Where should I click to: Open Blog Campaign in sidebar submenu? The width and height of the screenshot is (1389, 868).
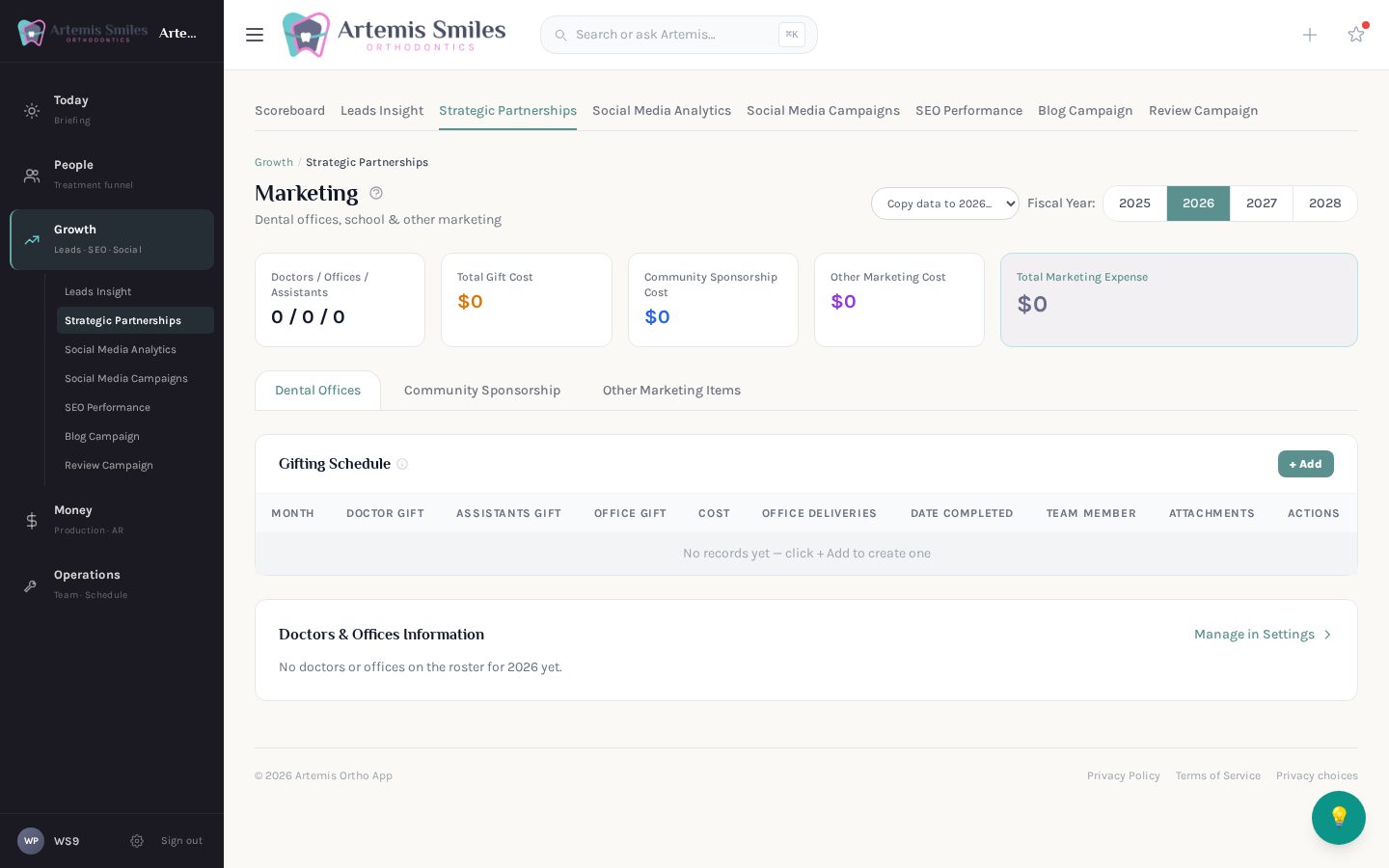pyautogui.click(x=135, y=436)
